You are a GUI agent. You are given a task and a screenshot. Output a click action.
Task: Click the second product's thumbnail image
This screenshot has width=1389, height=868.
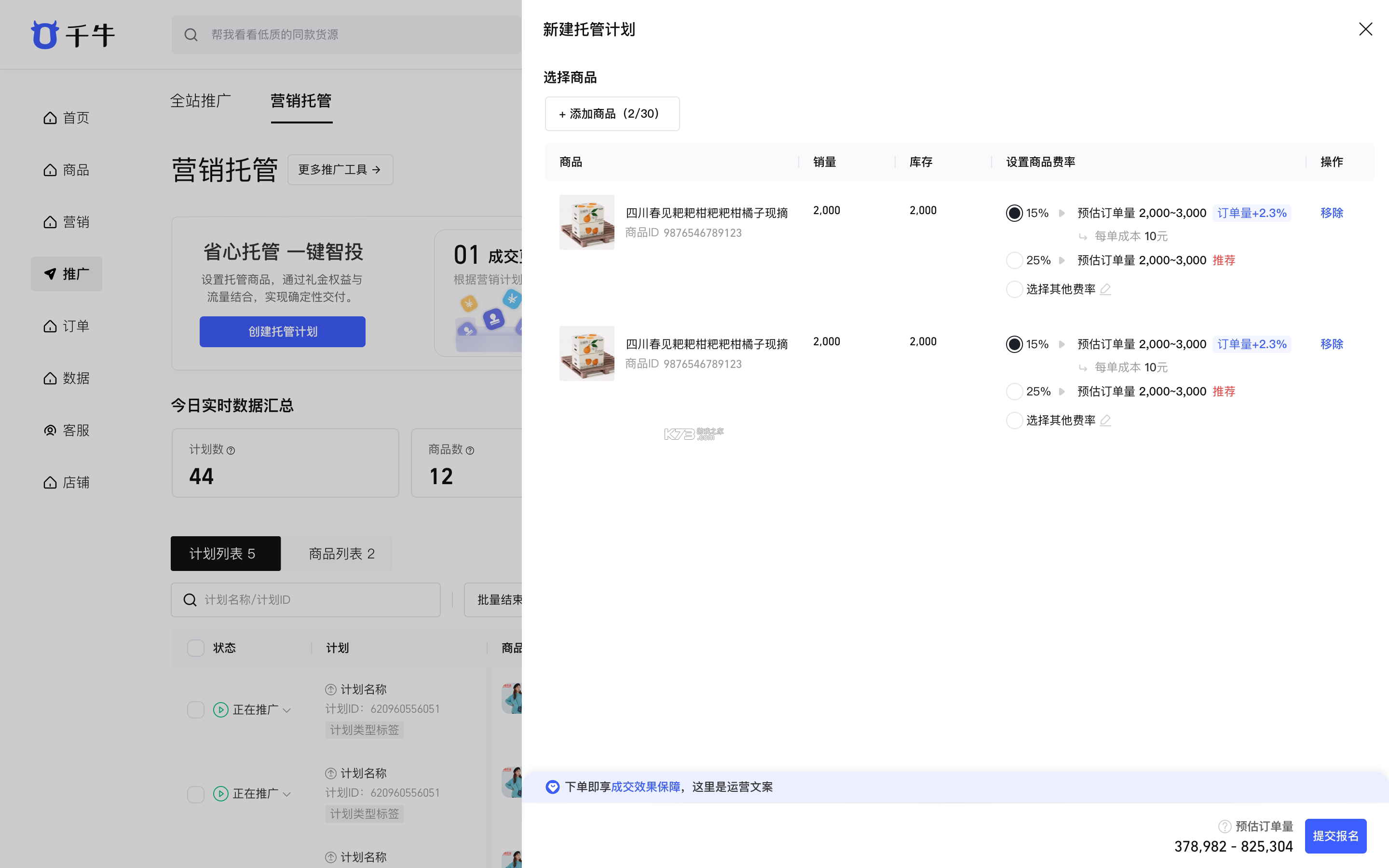tap(586, 353)
